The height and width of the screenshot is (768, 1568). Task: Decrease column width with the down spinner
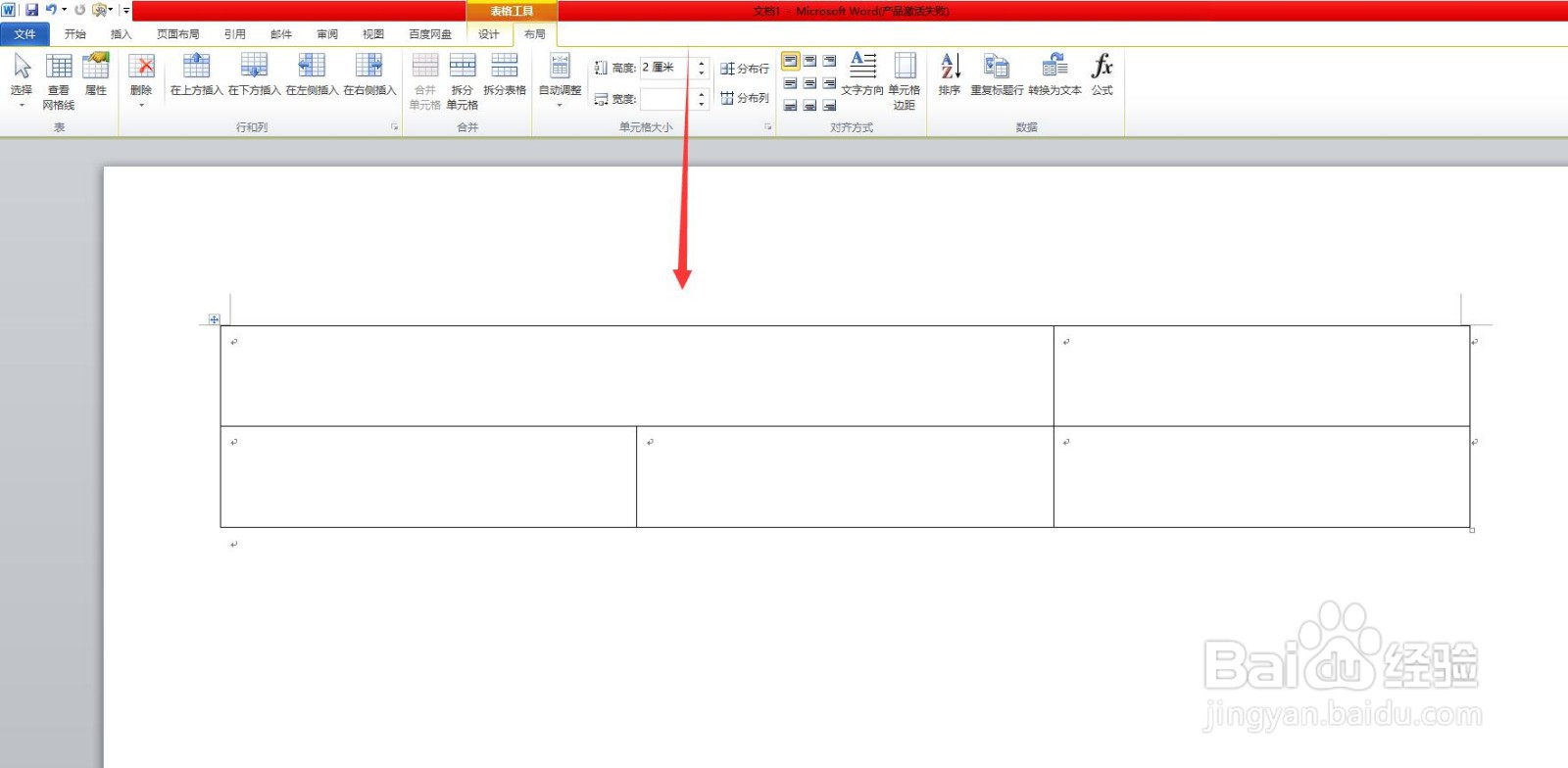702,105
